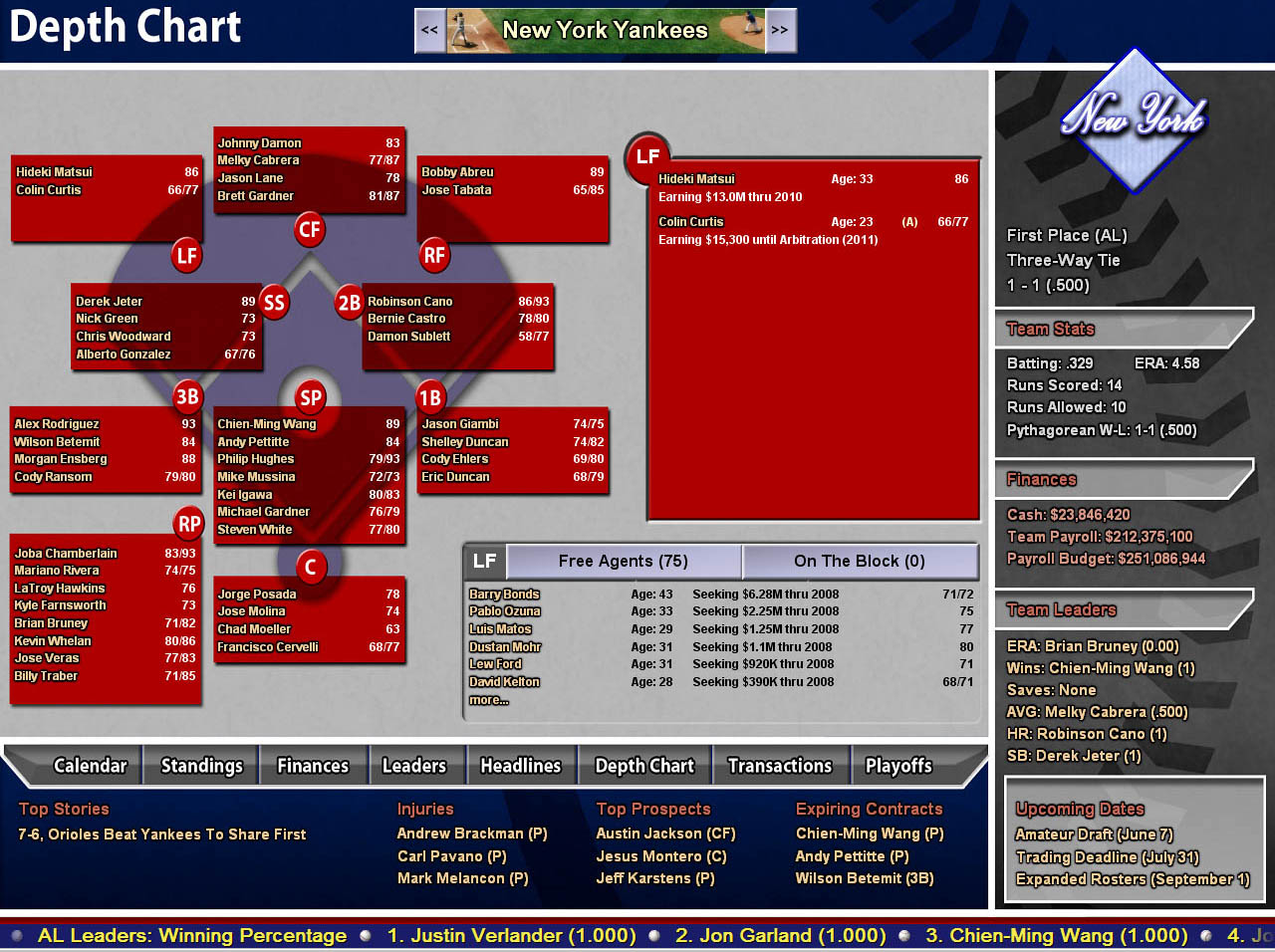Screen dimensions: 1275x952
Task: Open the Playoffs tab
Action: pos(898,766)
